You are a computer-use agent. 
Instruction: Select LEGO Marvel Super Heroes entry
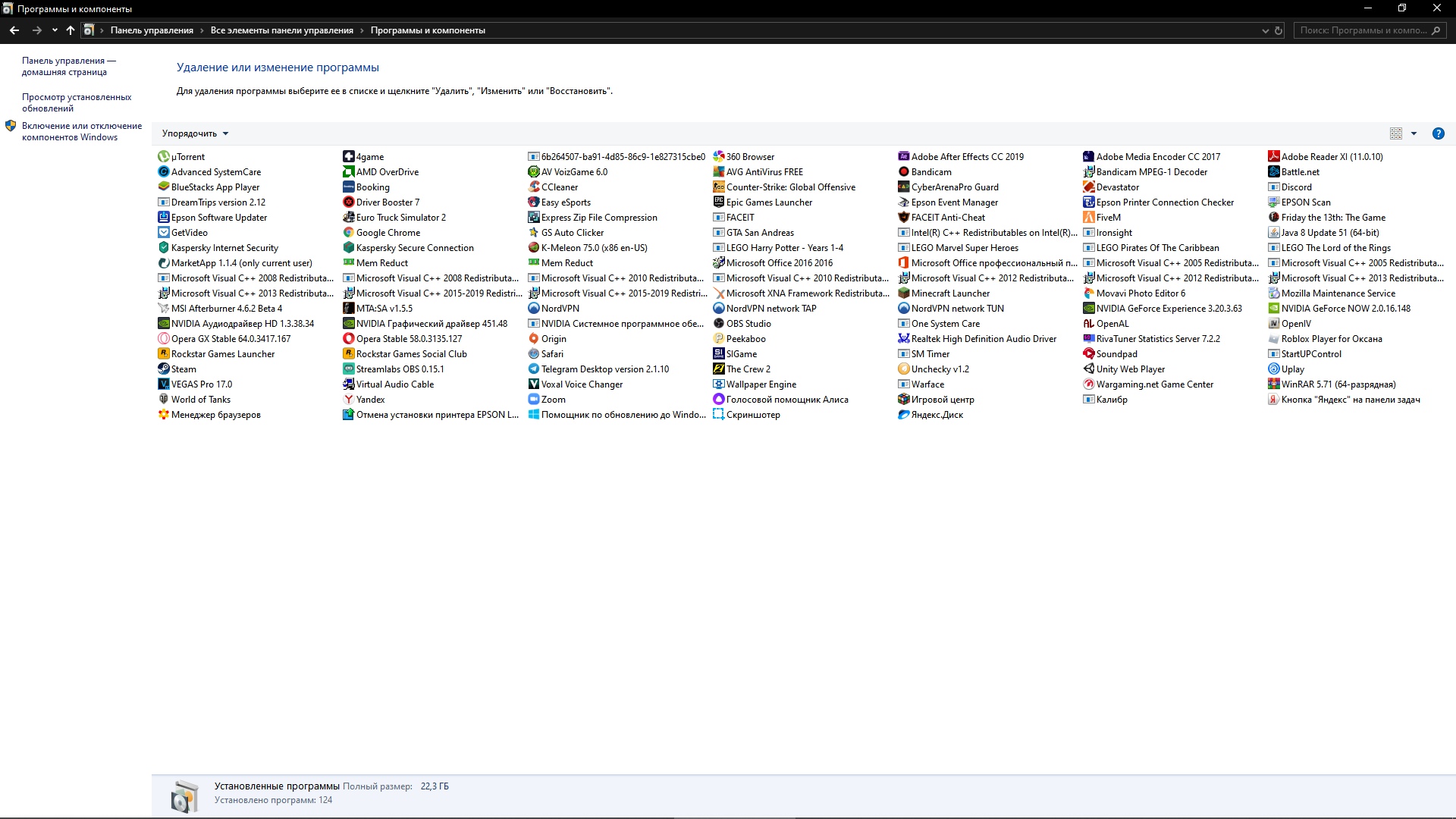tap(959, 248)
